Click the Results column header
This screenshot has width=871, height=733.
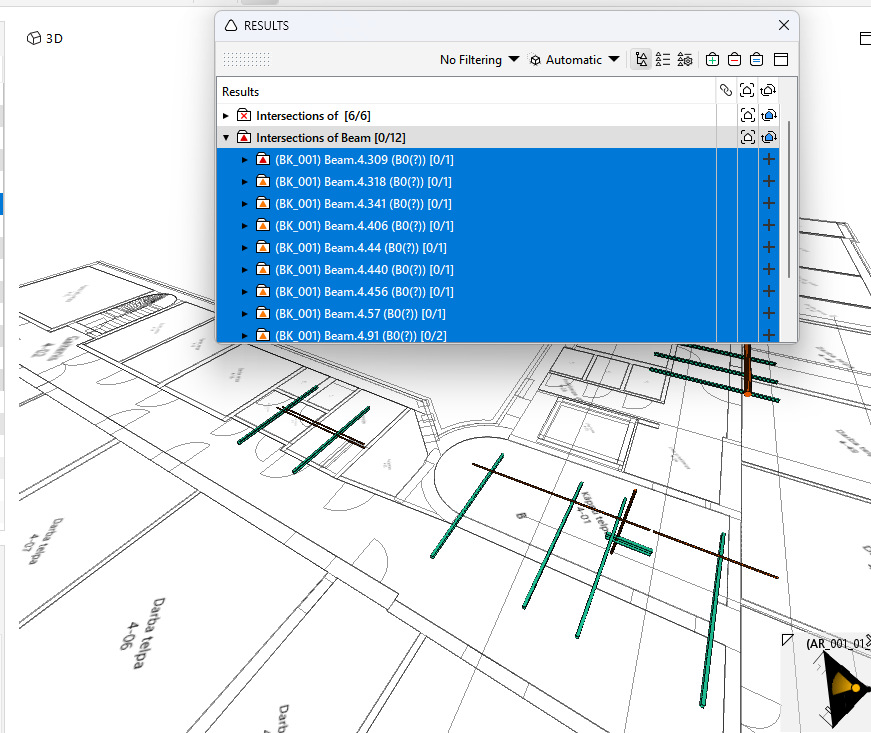click(x=466, y=91)
